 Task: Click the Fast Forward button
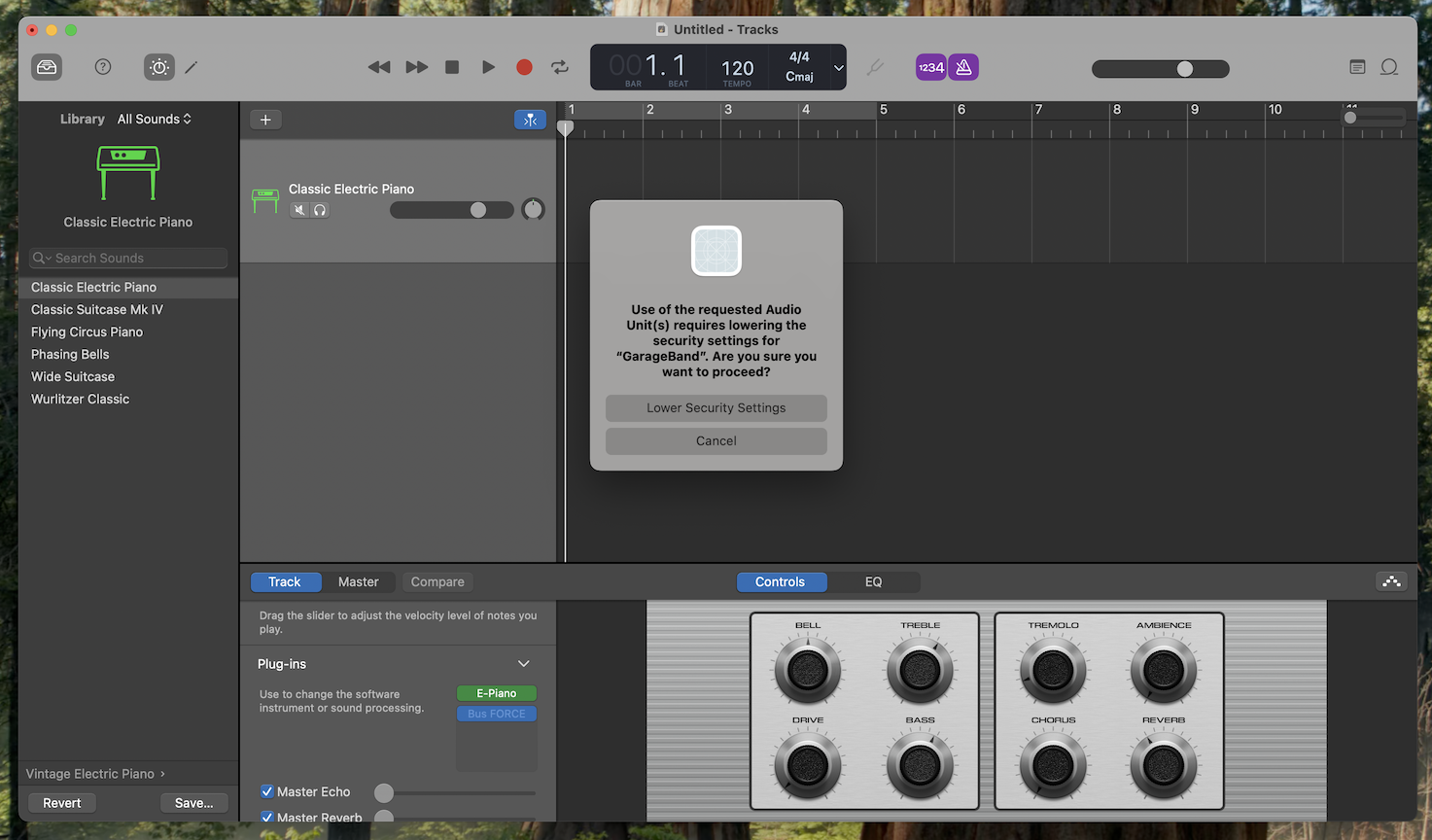[x=417, y=67]
